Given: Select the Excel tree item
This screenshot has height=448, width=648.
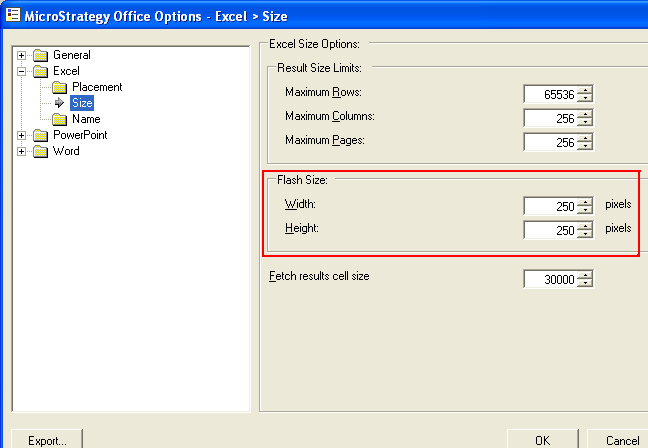Looking at the screenshot, I should tap(66, 71).
